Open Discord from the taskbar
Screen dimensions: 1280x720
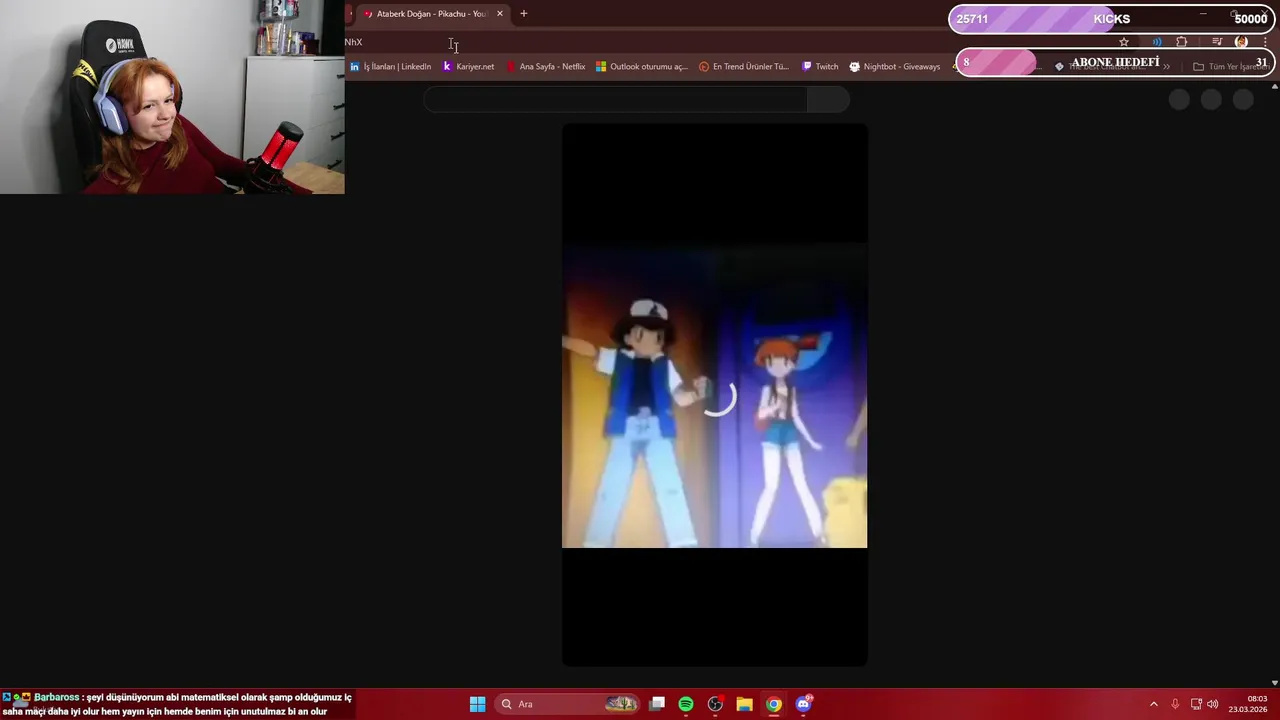tap(803, 704)
